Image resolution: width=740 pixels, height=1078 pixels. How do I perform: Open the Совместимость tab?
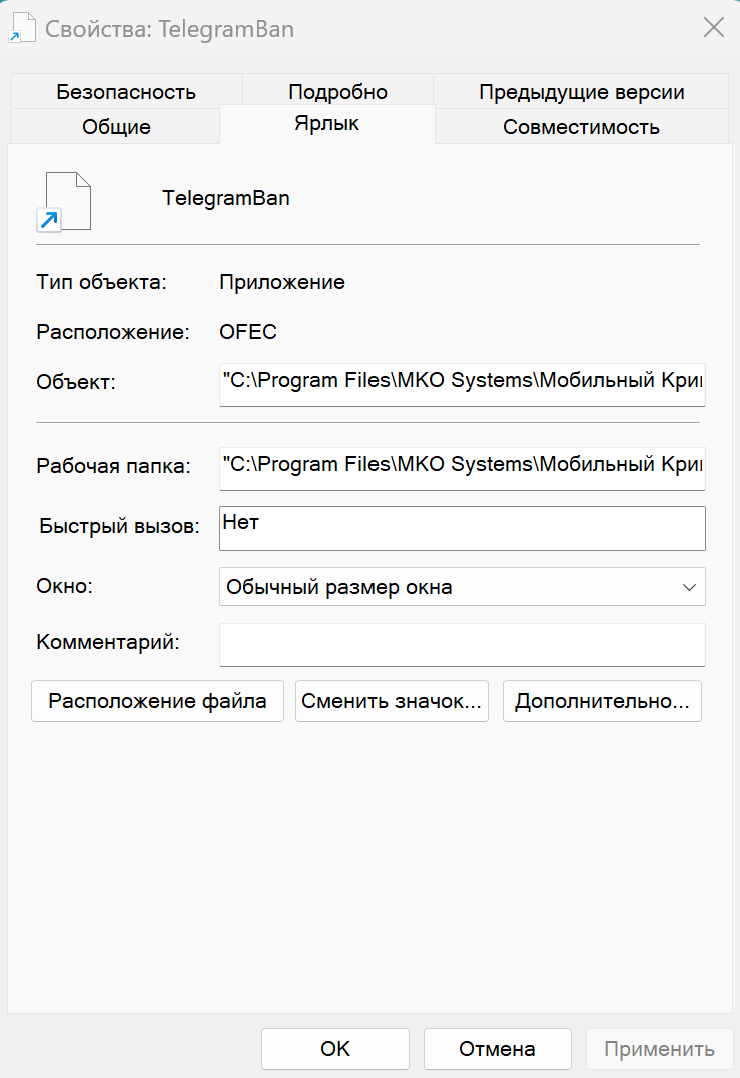click(x=581, y=126)
